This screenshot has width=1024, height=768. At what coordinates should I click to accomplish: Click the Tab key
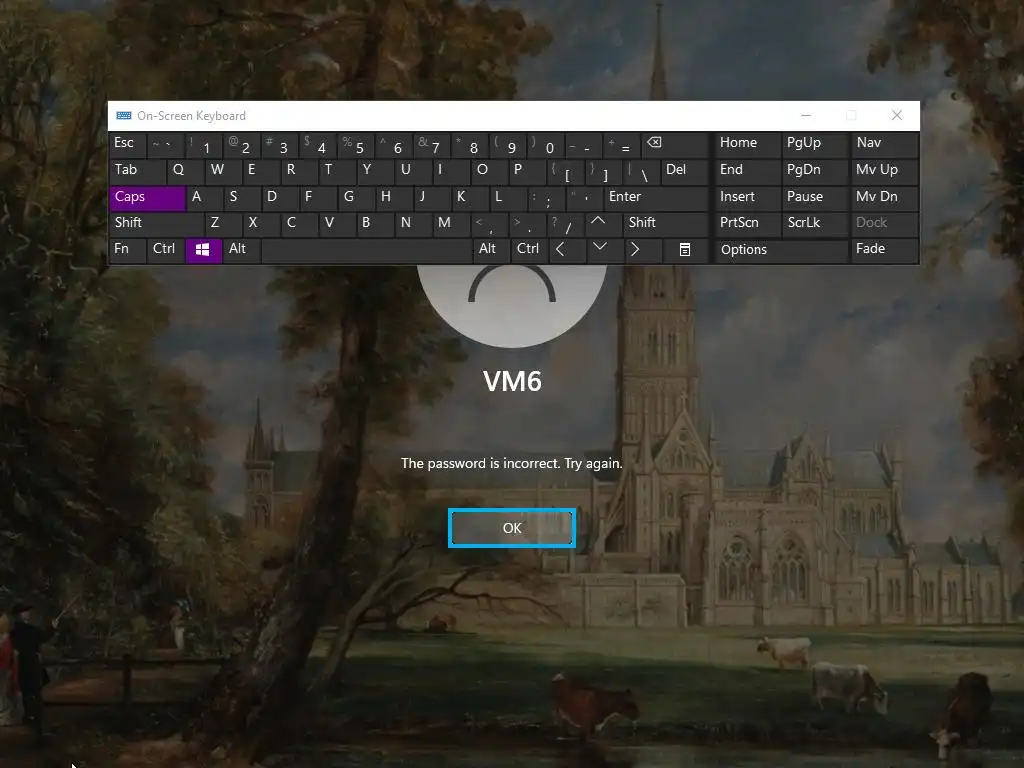coord(138,172)
